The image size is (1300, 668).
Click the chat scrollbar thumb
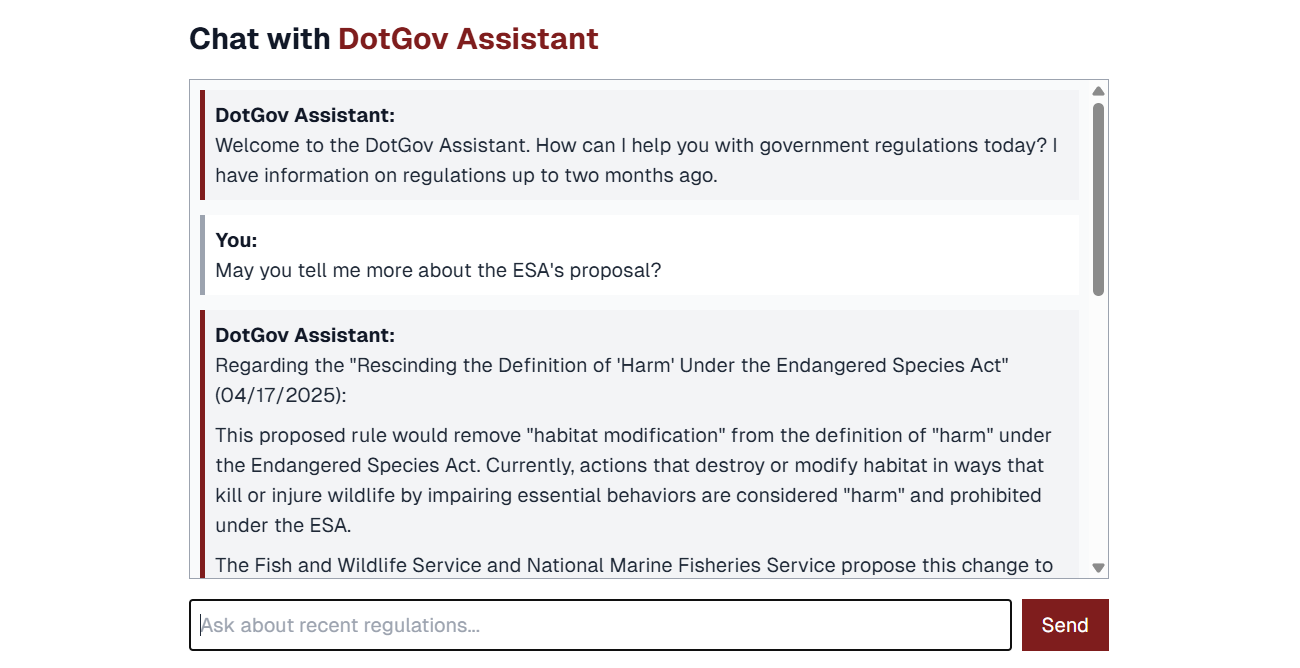pos(1098,200)
